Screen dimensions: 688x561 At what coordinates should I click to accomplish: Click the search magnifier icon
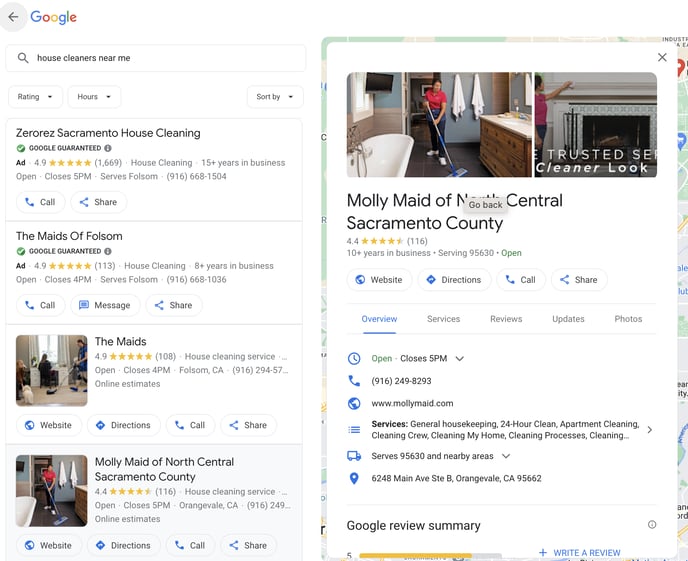coord(22,58)
